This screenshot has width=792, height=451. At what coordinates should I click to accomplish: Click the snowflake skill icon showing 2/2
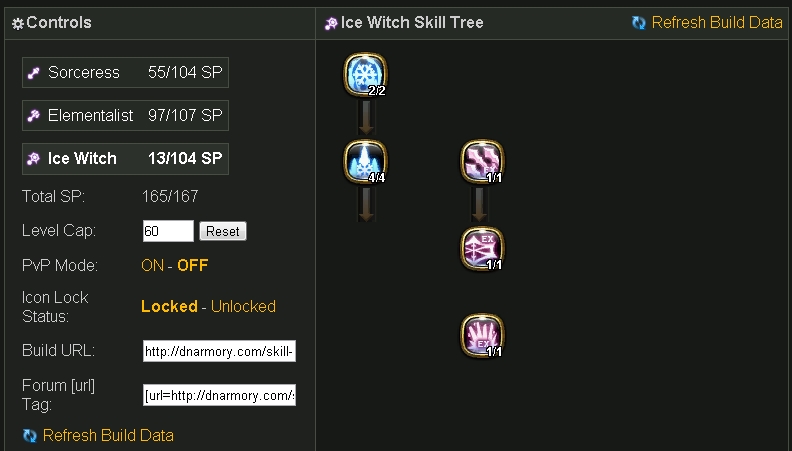(x=365, y=74)
